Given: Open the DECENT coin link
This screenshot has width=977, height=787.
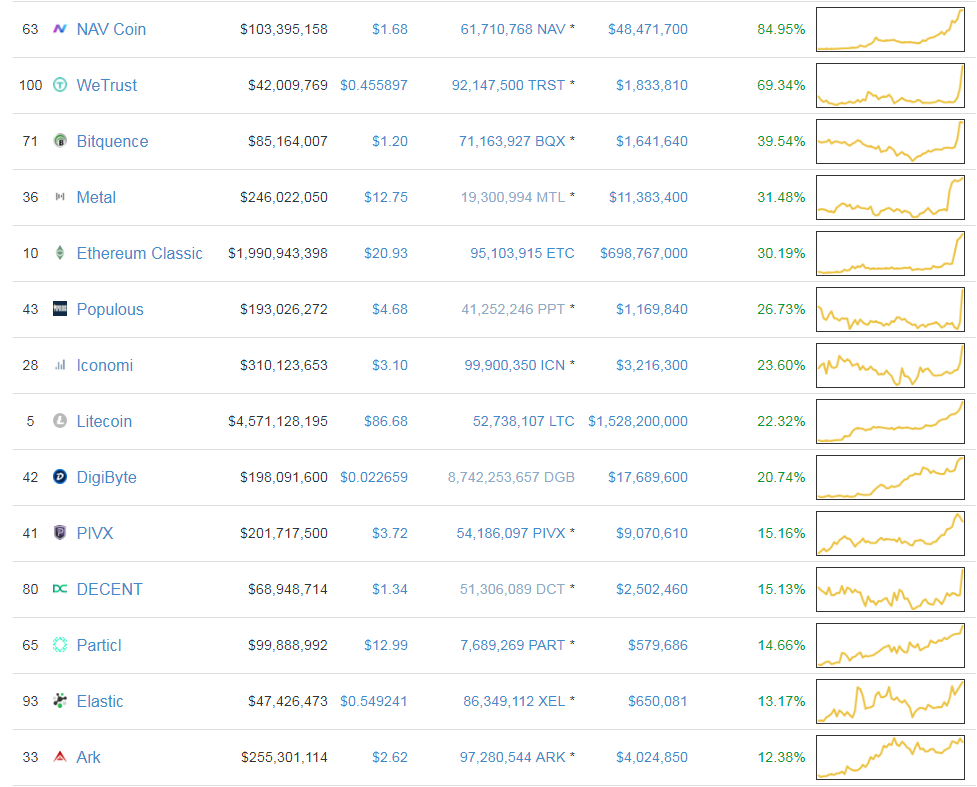Looking at the screenshot, I should [x=110, y=589].
